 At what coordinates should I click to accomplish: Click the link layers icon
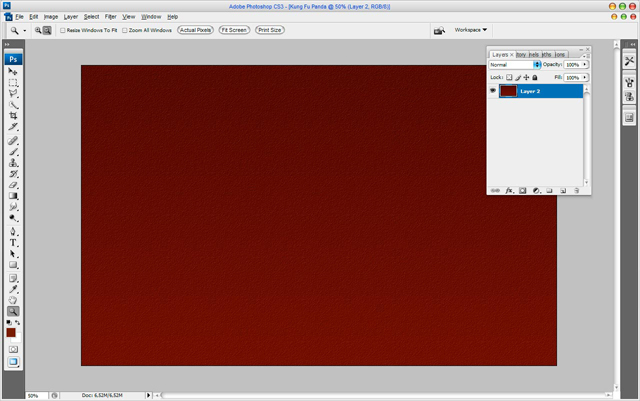pyautogui.click(x=495, y=191)
